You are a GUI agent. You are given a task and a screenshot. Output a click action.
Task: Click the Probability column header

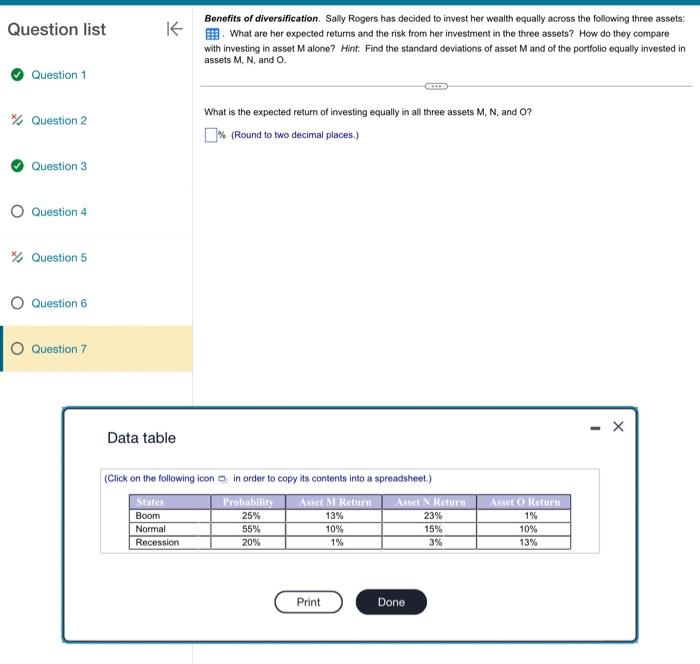click(248, 502)
